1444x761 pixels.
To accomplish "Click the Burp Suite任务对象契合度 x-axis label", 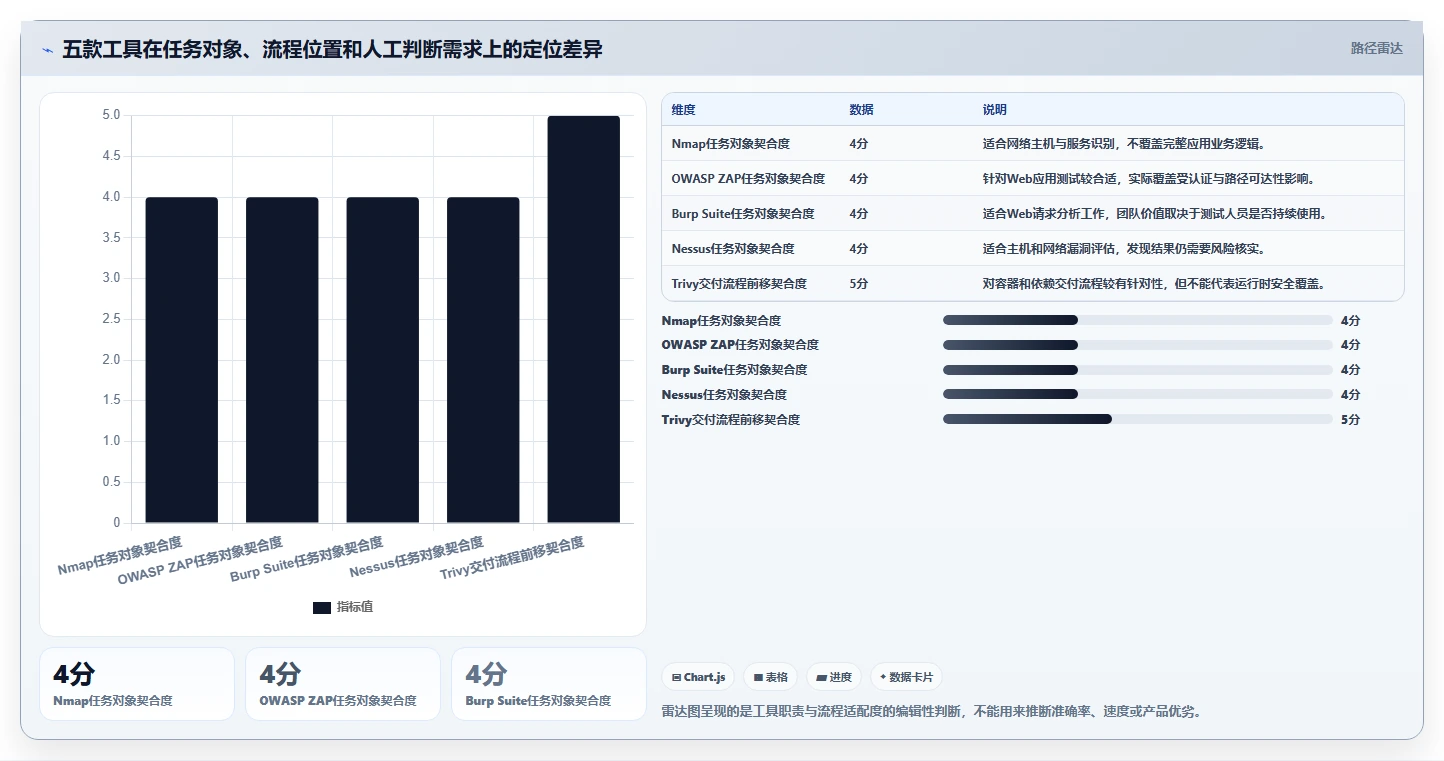I will tap(307, 559).
